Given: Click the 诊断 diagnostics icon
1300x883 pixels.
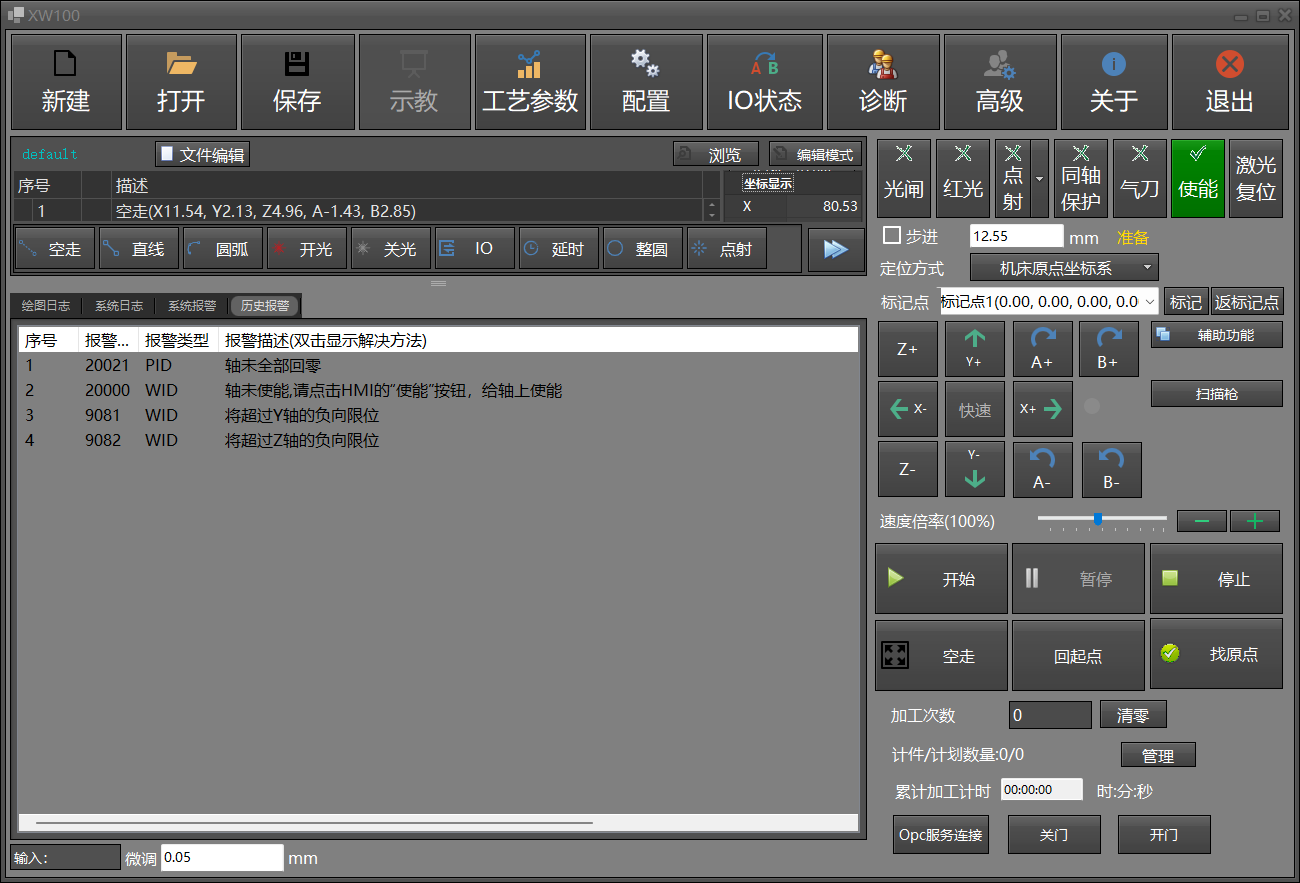Looking at the screenshot, I should click(x=883, y=65).
